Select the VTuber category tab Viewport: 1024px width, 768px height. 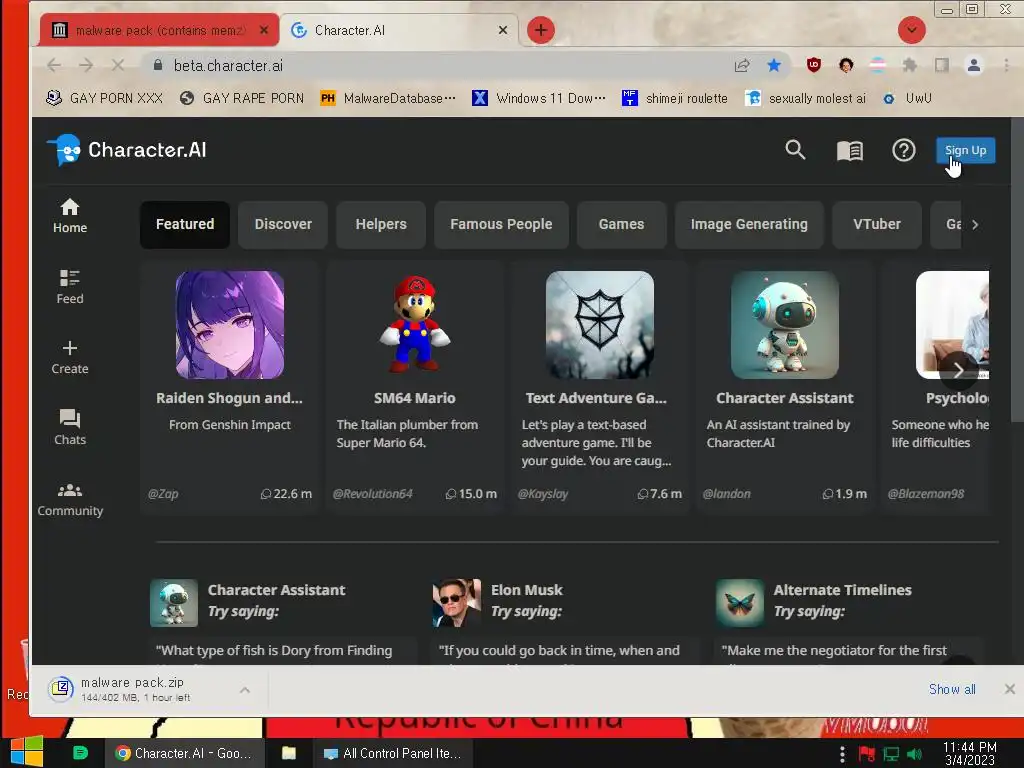(876, 224)
